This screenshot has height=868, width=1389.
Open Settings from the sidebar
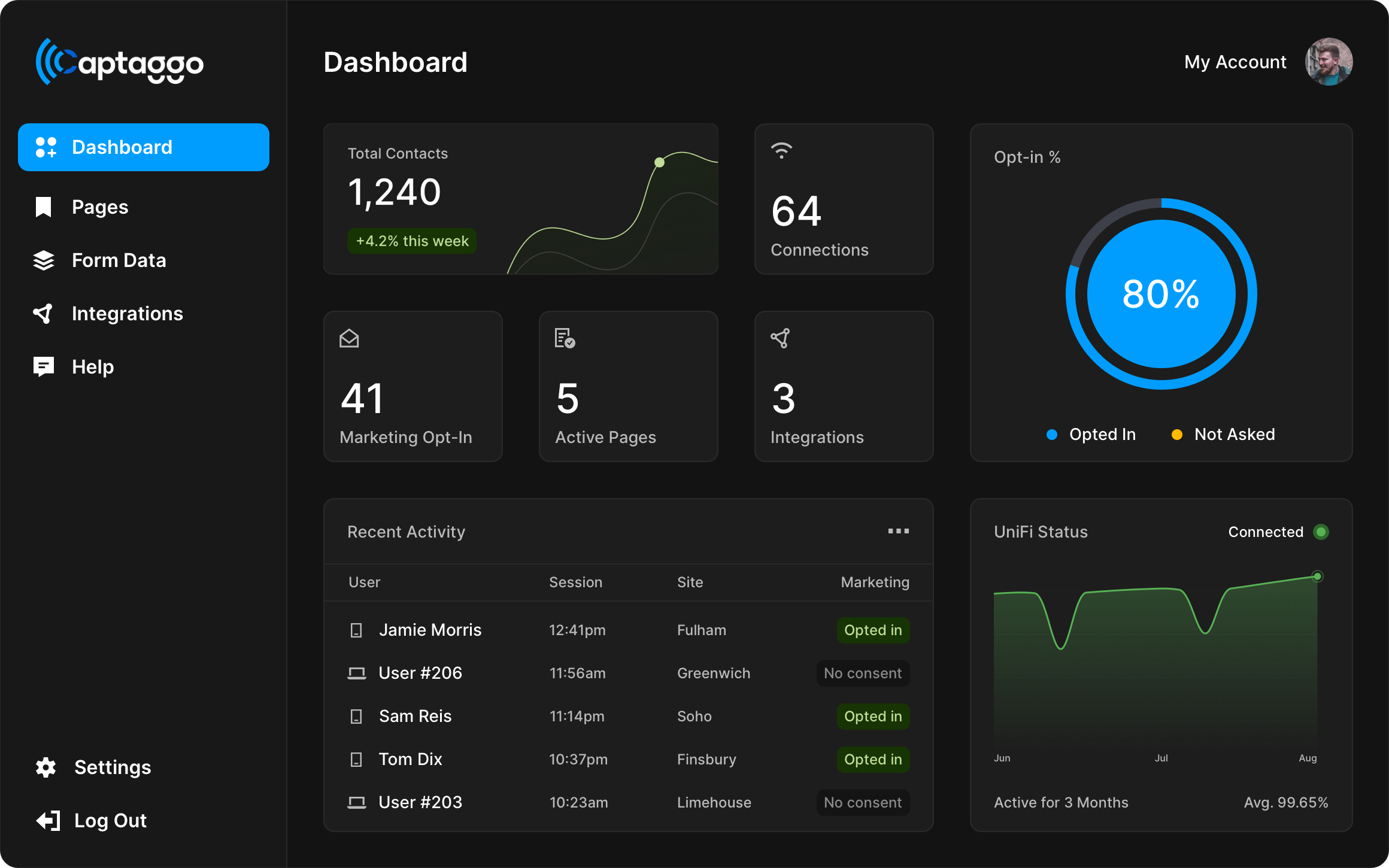[x=113, y=767]
